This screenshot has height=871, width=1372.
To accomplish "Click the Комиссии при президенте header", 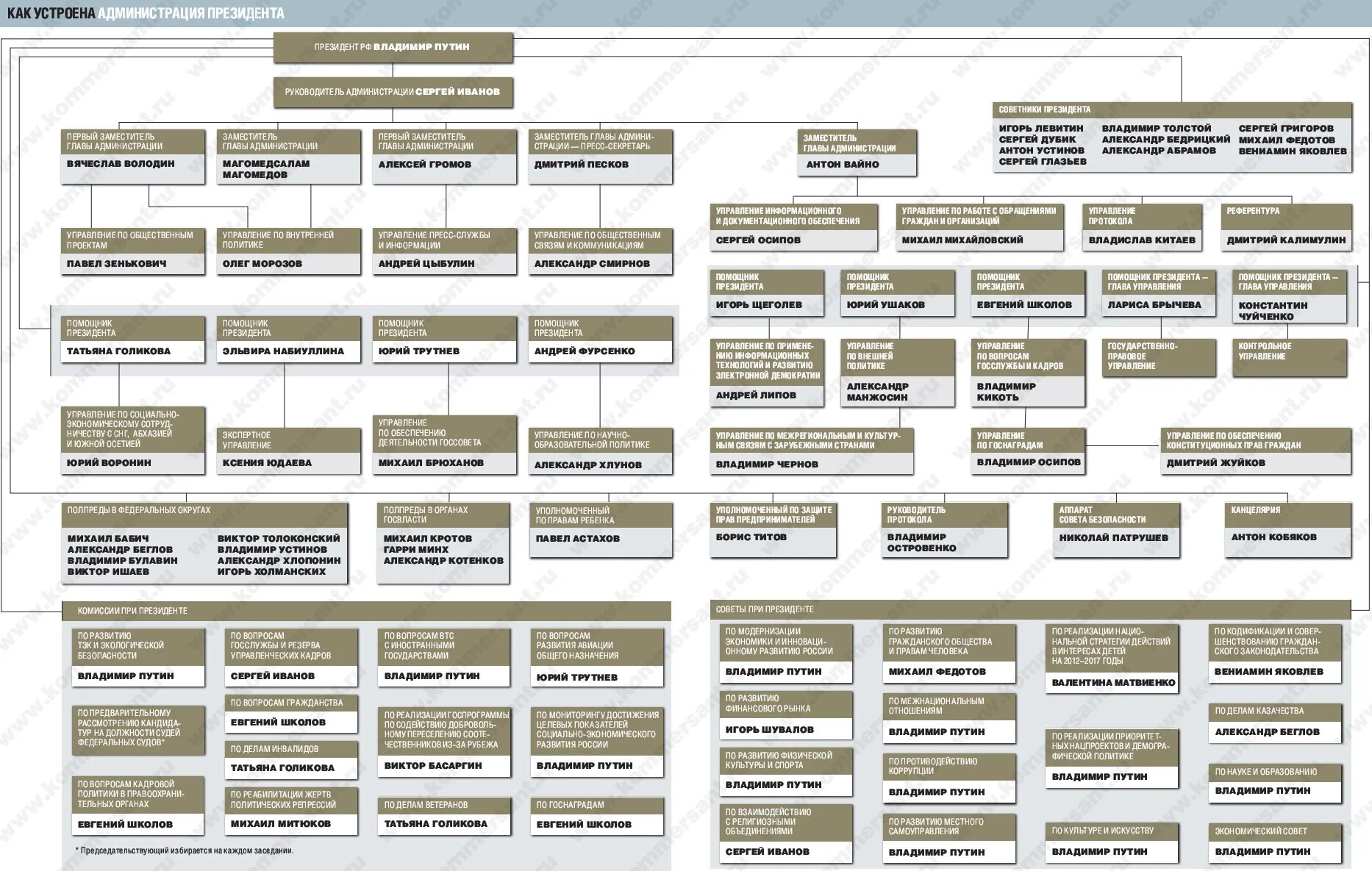I will (x=366, y=611).
